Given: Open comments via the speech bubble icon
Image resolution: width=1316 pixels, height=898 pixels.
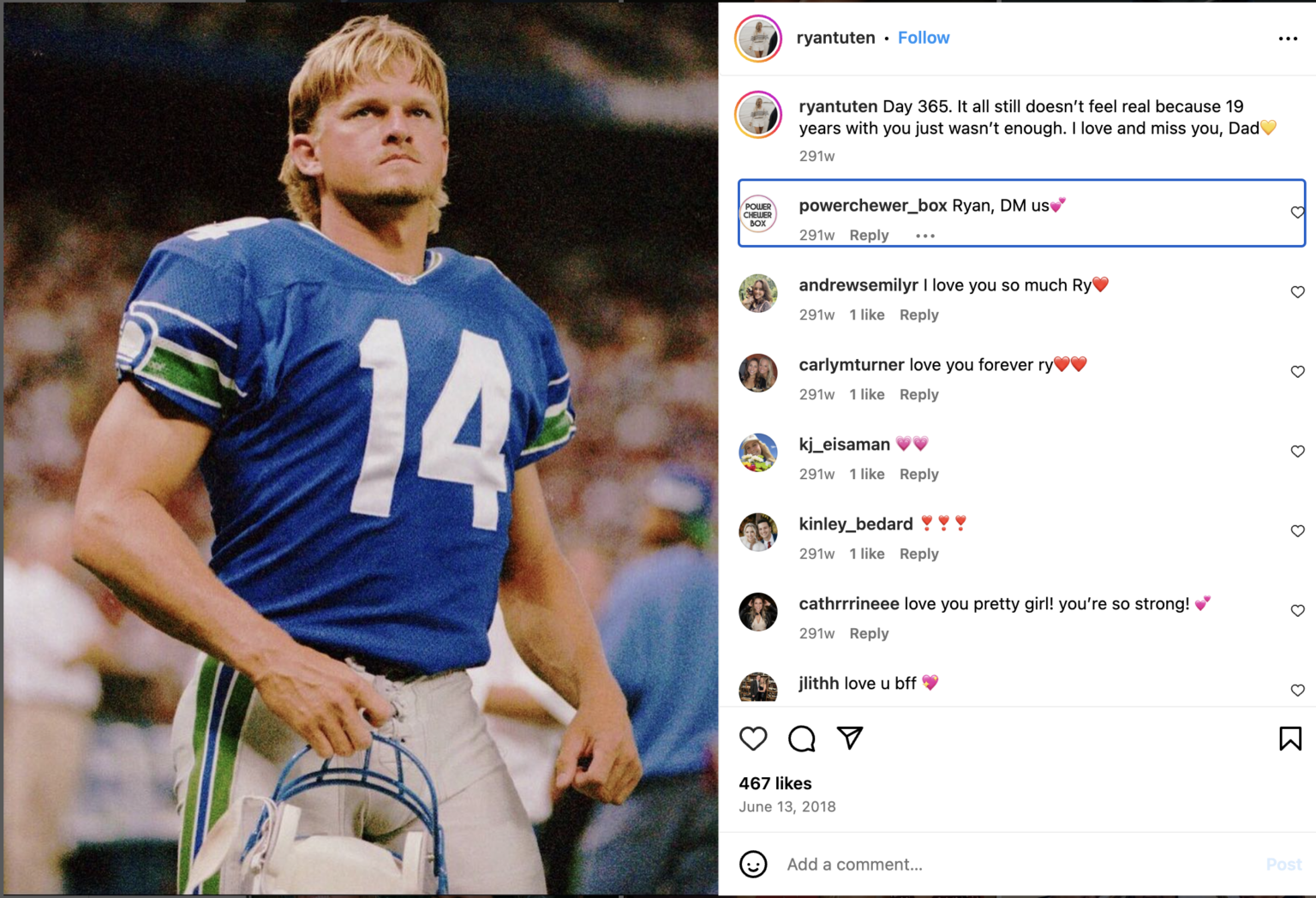Looking at the screenshot, I should pos(801,739).
